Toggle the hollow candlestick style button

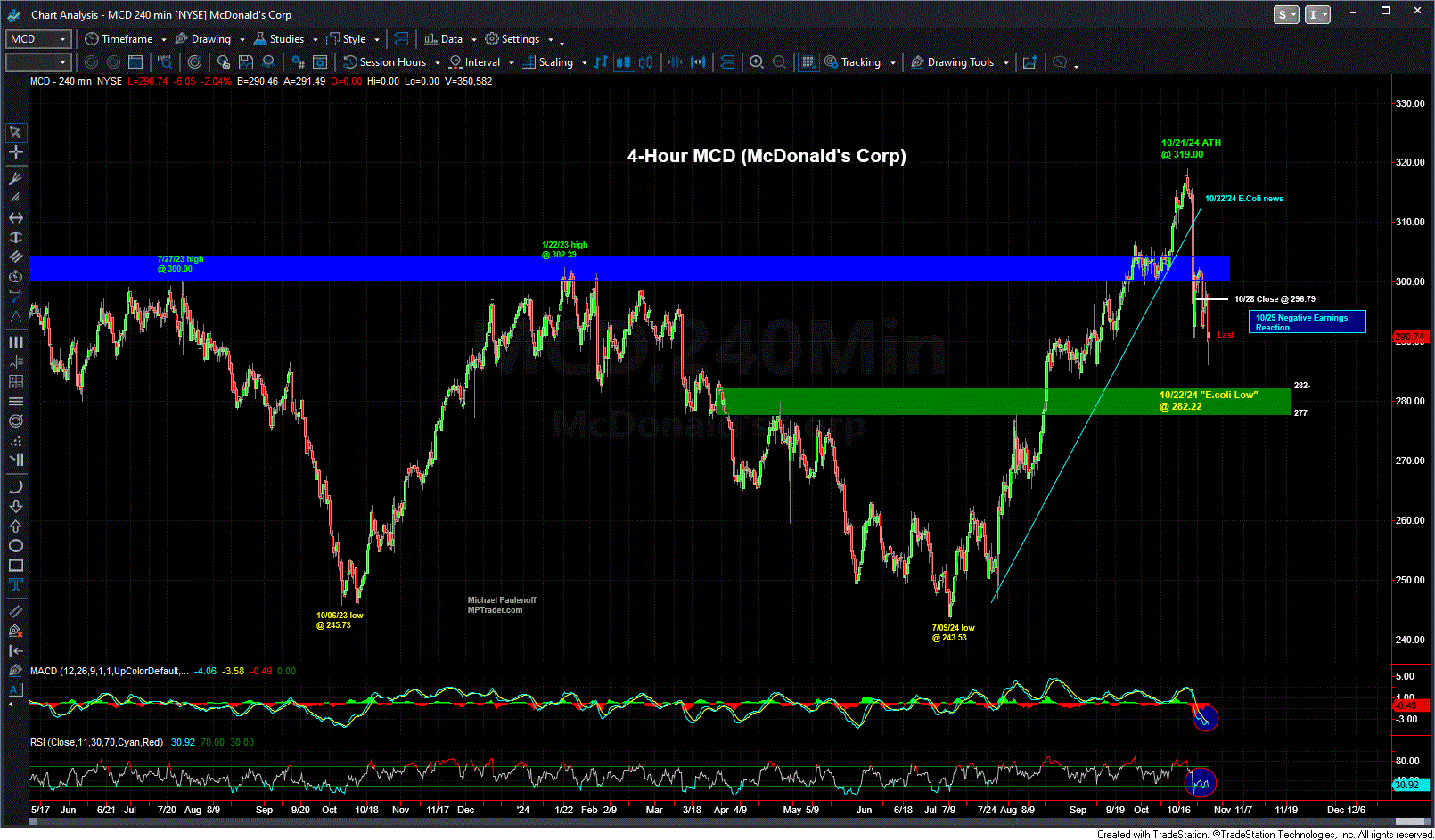(645, 62)
